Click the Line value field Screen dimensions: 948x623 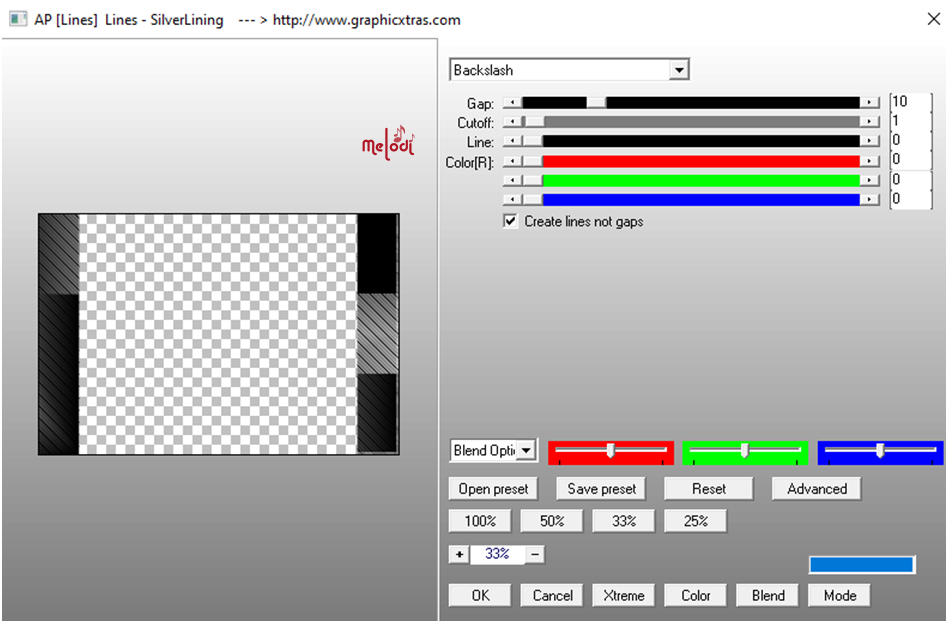pyautogui.click(x=911, y=140)
